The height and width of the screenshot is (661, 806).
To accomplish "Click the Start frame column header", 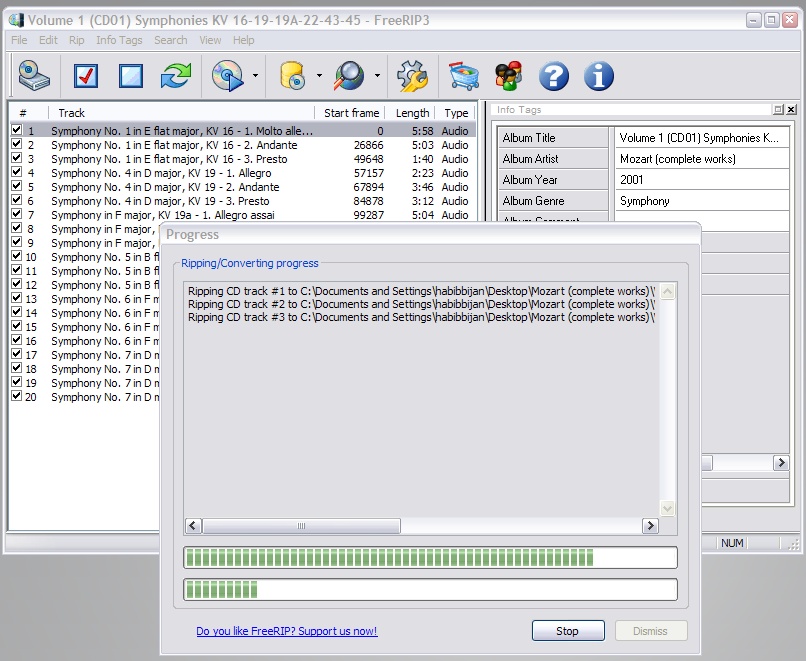I will click(x=351, y=113).
